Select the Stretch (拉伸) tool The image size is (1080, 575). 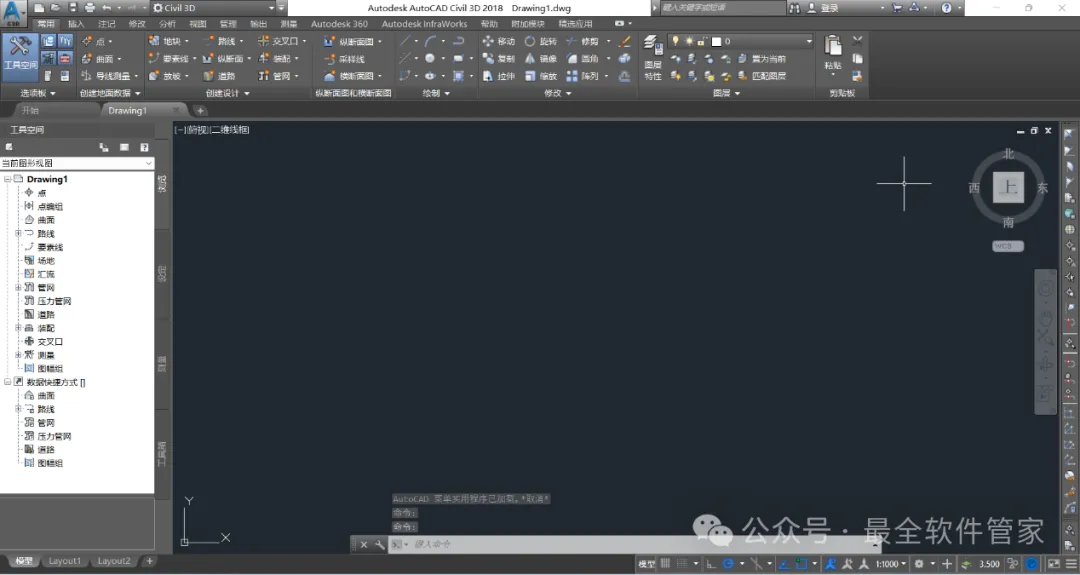(x=499, y=76)
